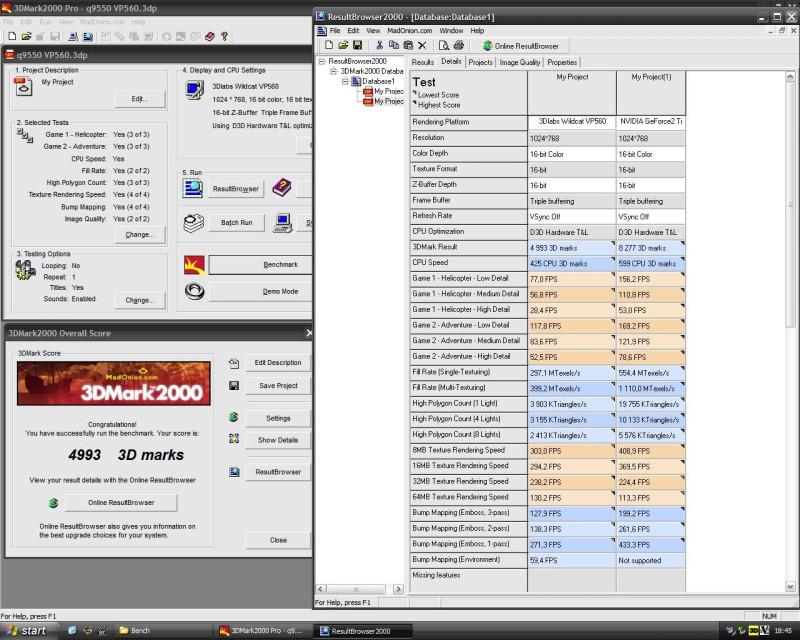This screenshot has height=640, width=800.
Task: Click Show Details button in score dialog
Action: click(x=278, y=440)
